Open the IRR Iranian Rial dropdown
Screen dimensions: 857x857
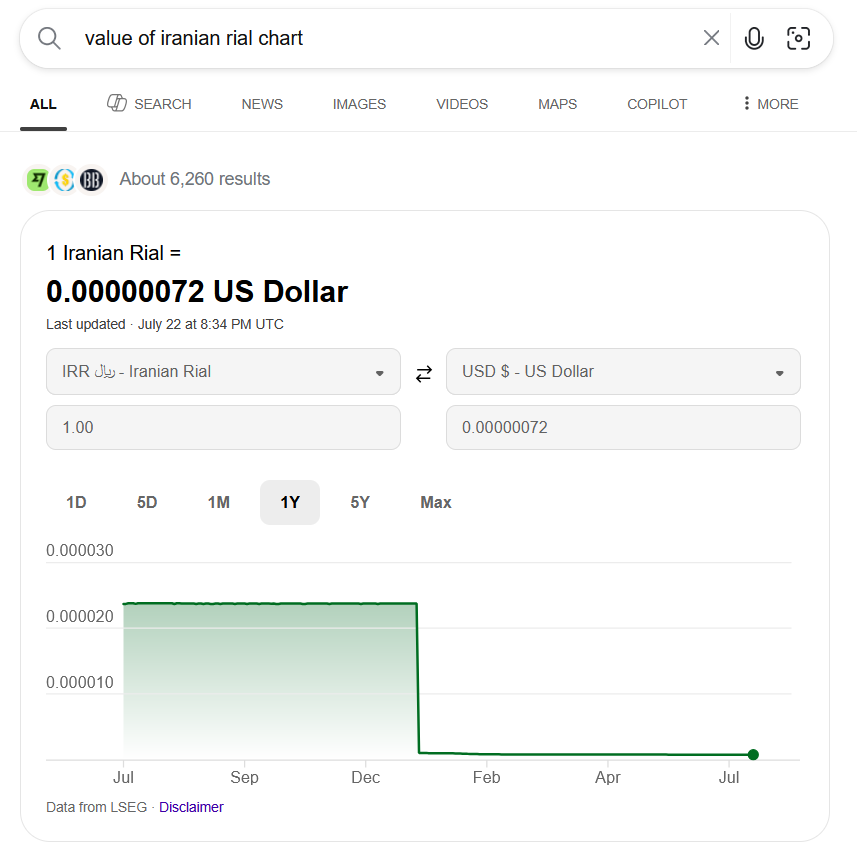(224, 372)
